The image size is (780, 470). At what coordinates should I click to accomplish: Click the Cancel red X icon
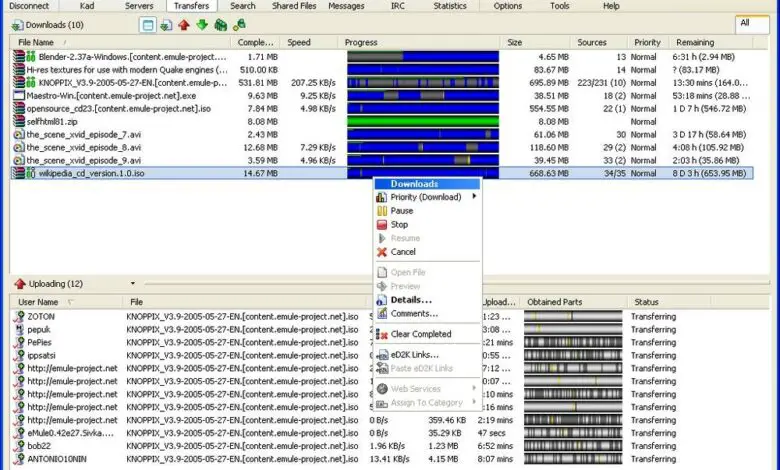[381, 252]
